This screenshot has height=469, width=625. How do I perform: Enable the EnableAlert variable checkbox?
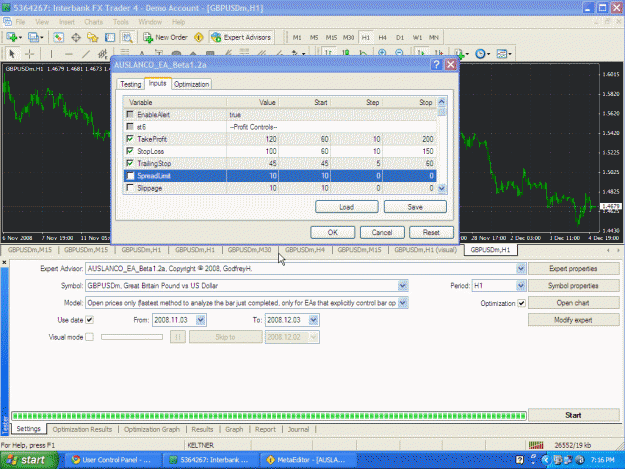[x=130, y=114]
